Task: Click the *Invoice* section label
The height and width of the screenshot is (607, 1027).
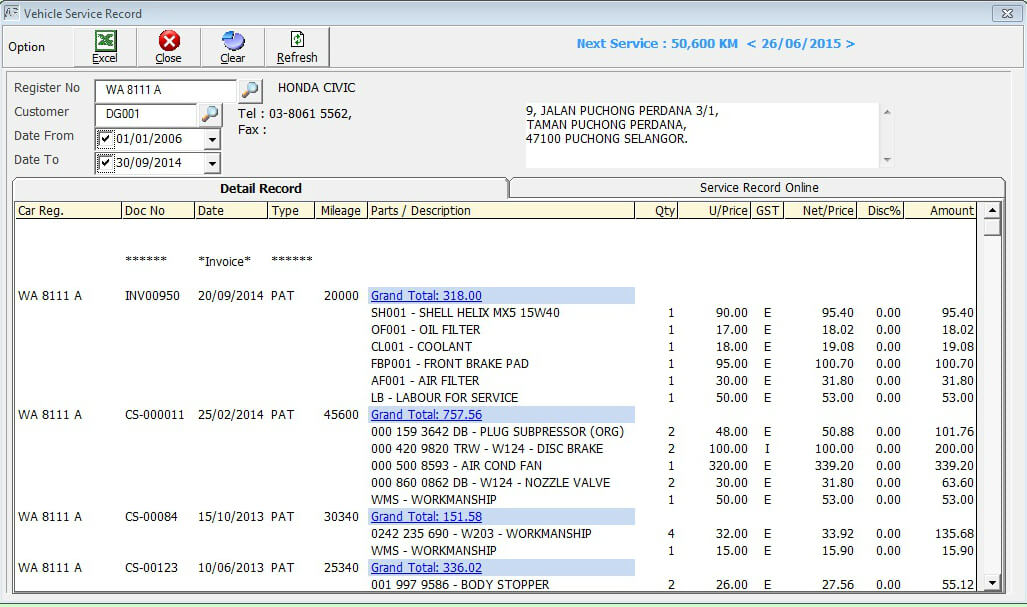Action: click(x=225, y=262)
